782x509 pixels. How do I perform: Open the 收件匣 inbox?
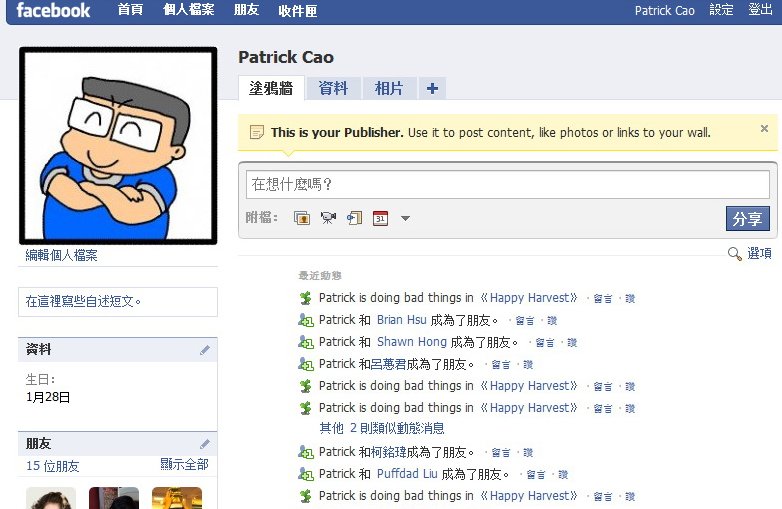point(298,10)
